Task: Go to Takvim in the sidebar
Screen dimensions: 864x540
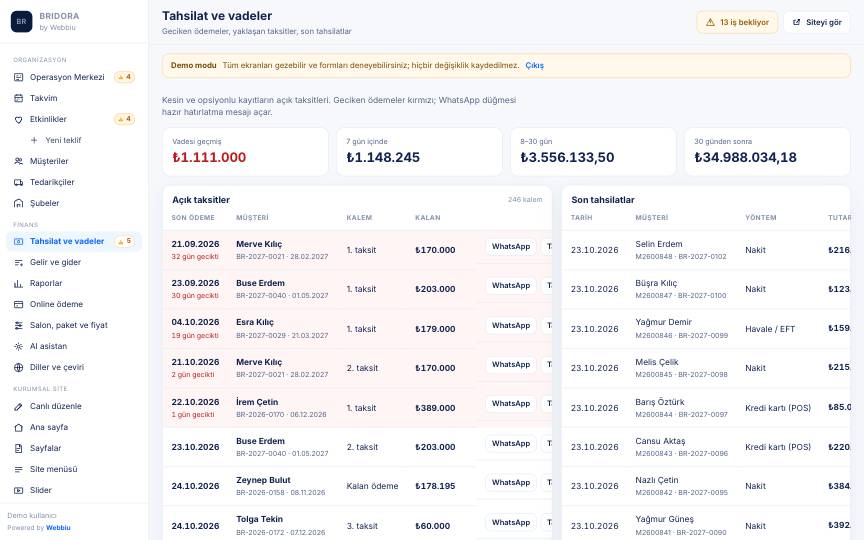Action: click(x=74, y=98)
